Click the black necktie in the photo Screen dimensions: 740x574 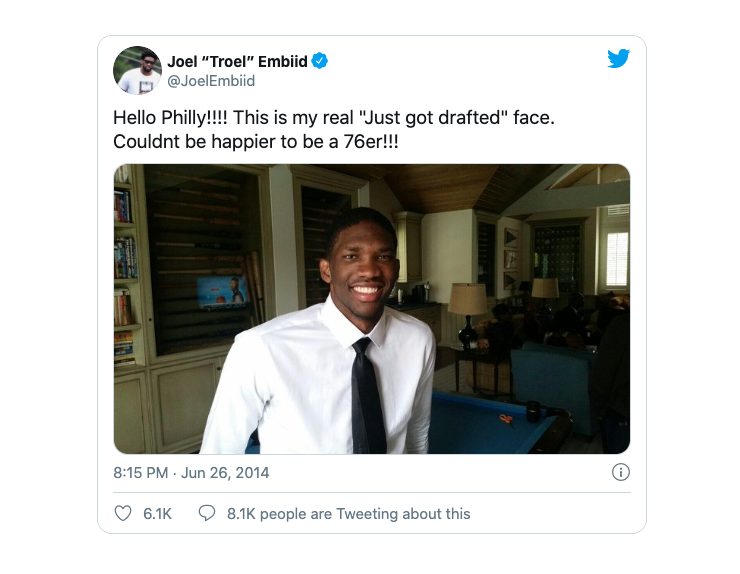tap(369, 396)
